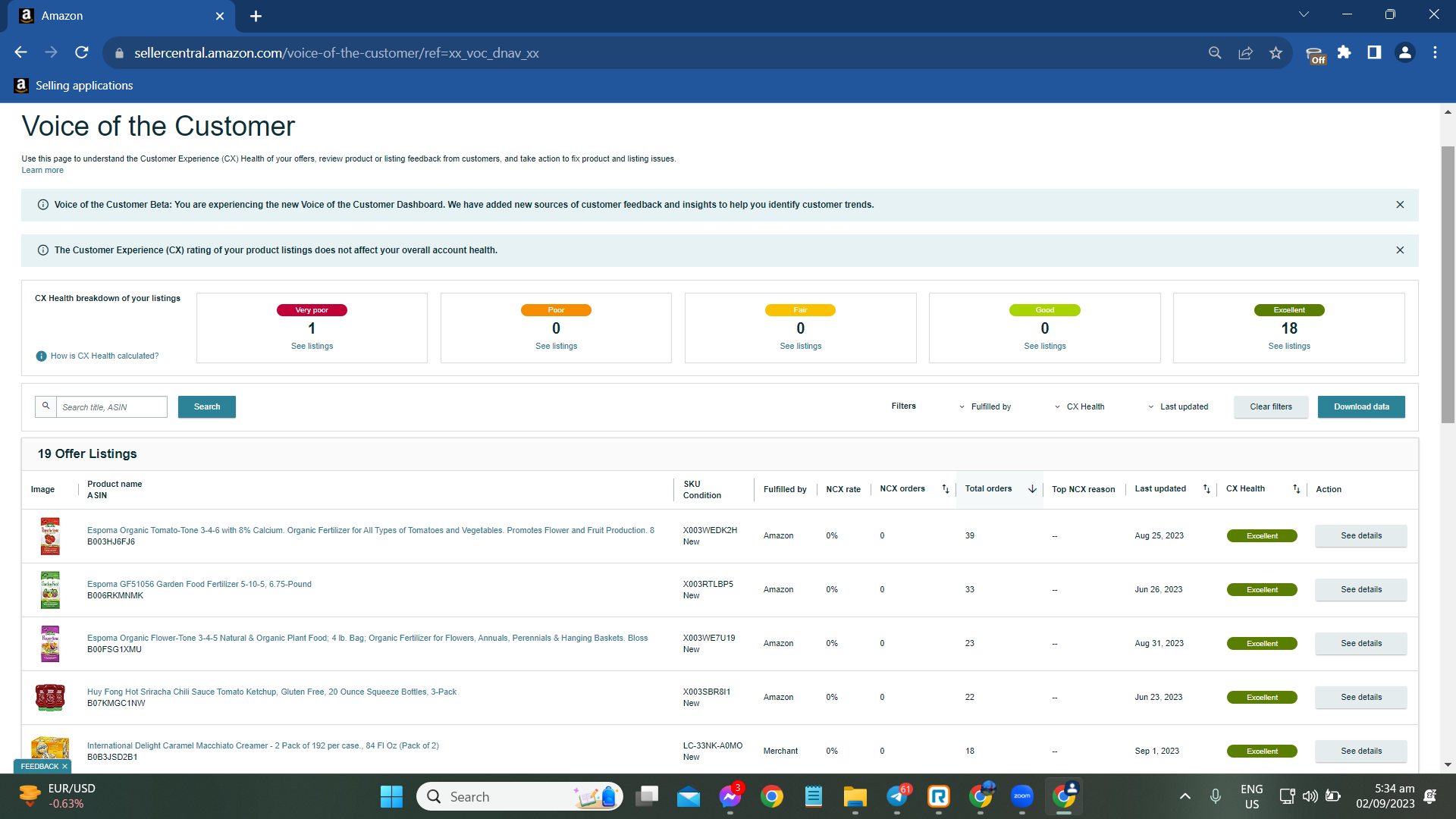Click Download data button
Image resolution: width=1456 pixels, height=819 pixels.
tap(1361, 407)
